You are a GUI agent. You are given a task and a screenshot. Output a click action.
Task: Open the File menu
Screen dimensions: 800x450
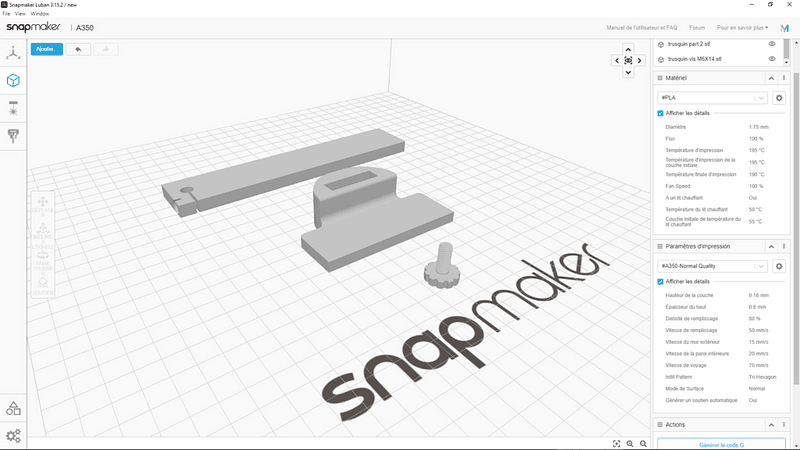pos(6,14)
